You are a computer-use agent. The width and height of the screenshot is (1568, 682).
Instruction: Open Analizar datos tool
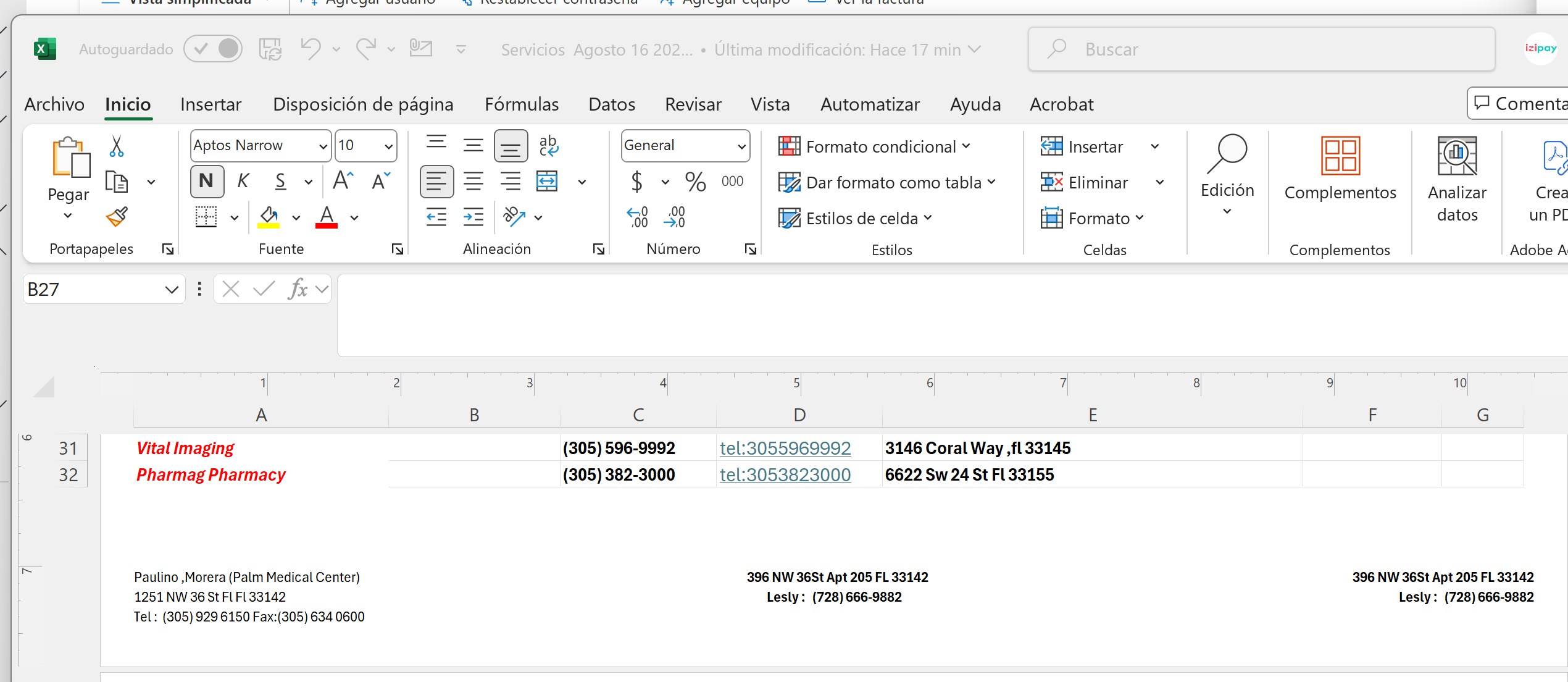point(1457,179)
